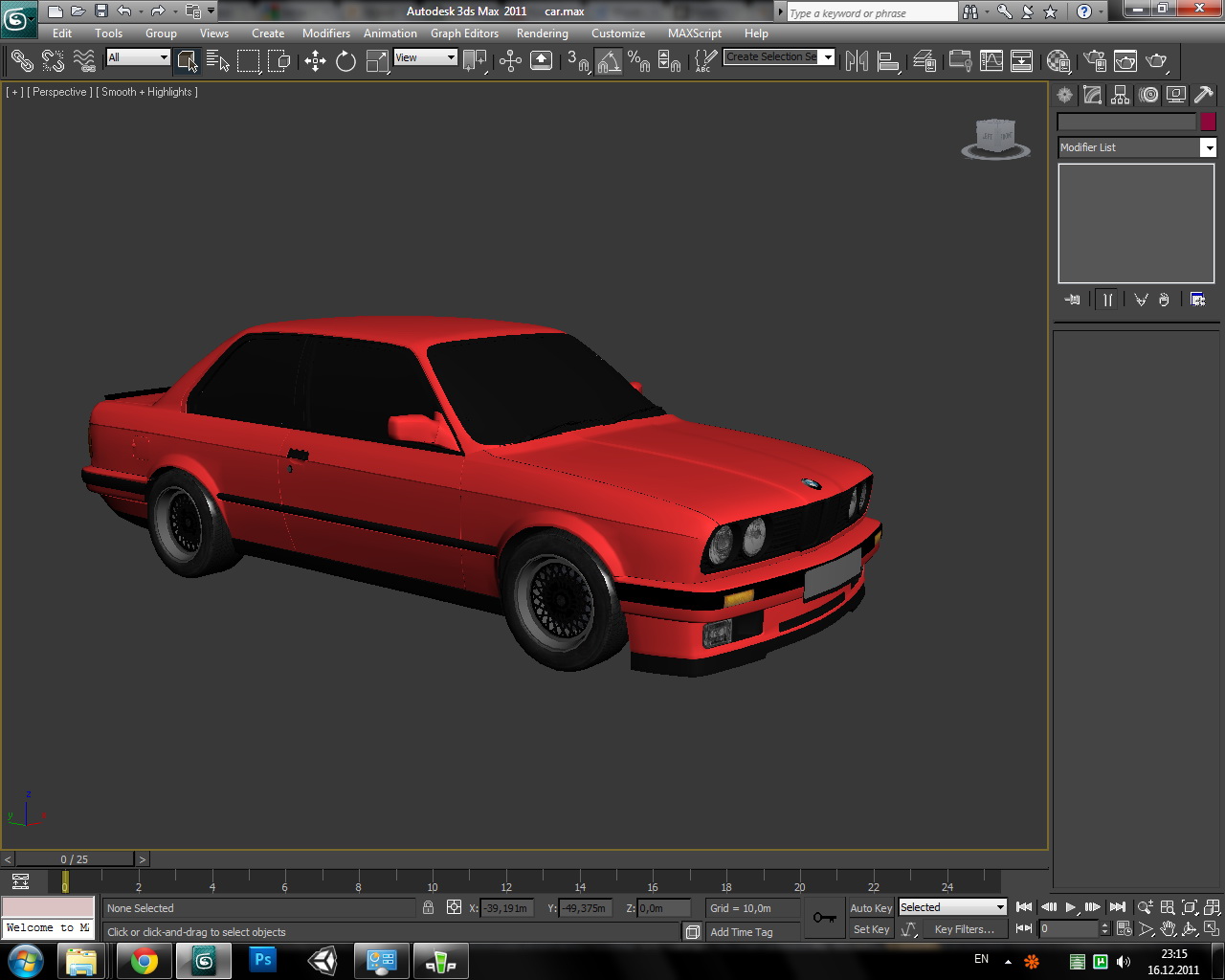
Task: Open the Rendered Frame Window
Action: point(1125,61)
